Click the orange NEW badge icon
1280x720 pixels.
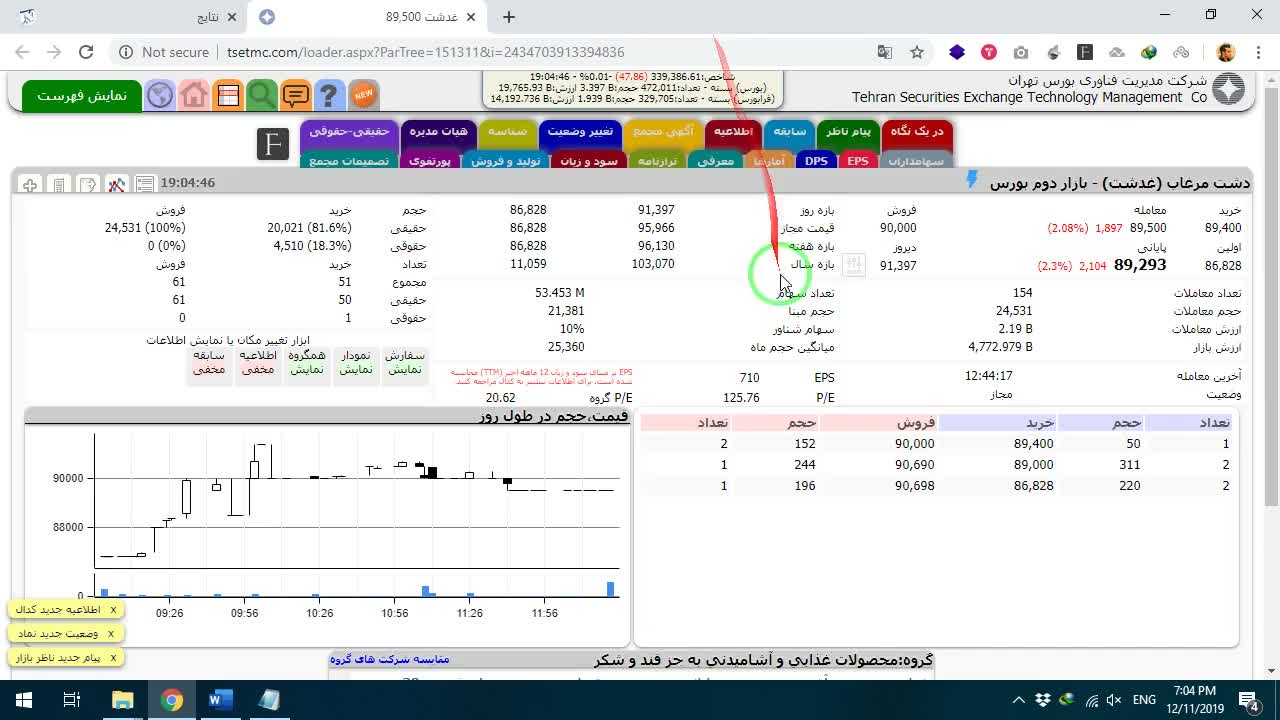coord(363,96)
